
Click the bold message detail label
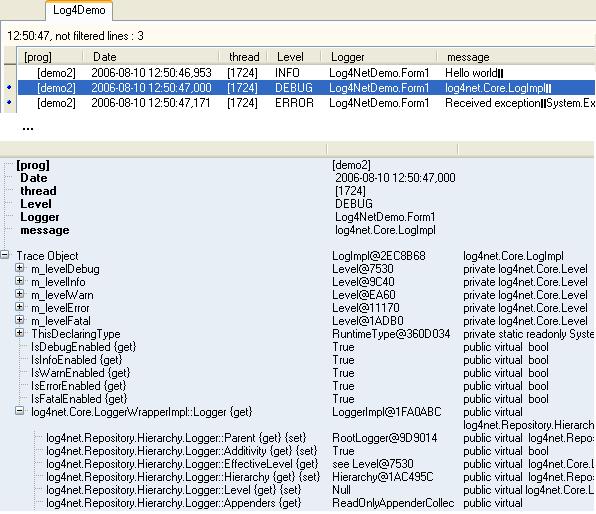44,230
